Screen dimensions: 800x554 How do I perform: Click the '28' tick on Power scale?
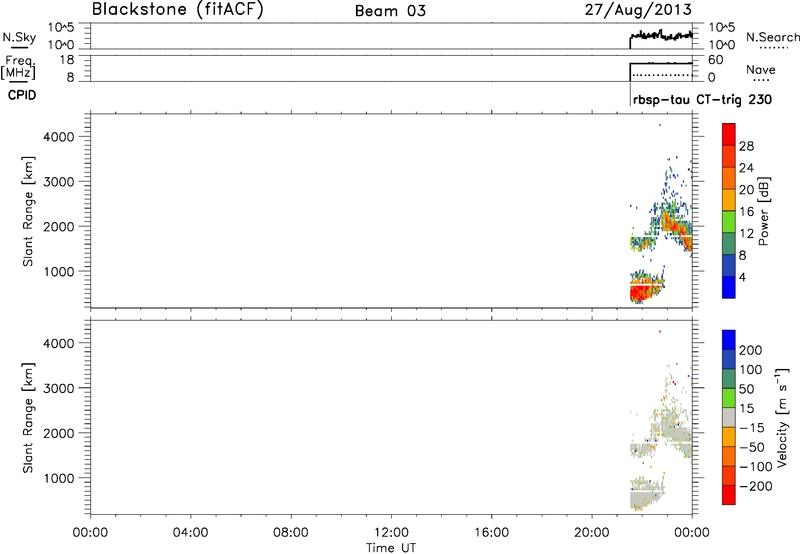point(746,146)
